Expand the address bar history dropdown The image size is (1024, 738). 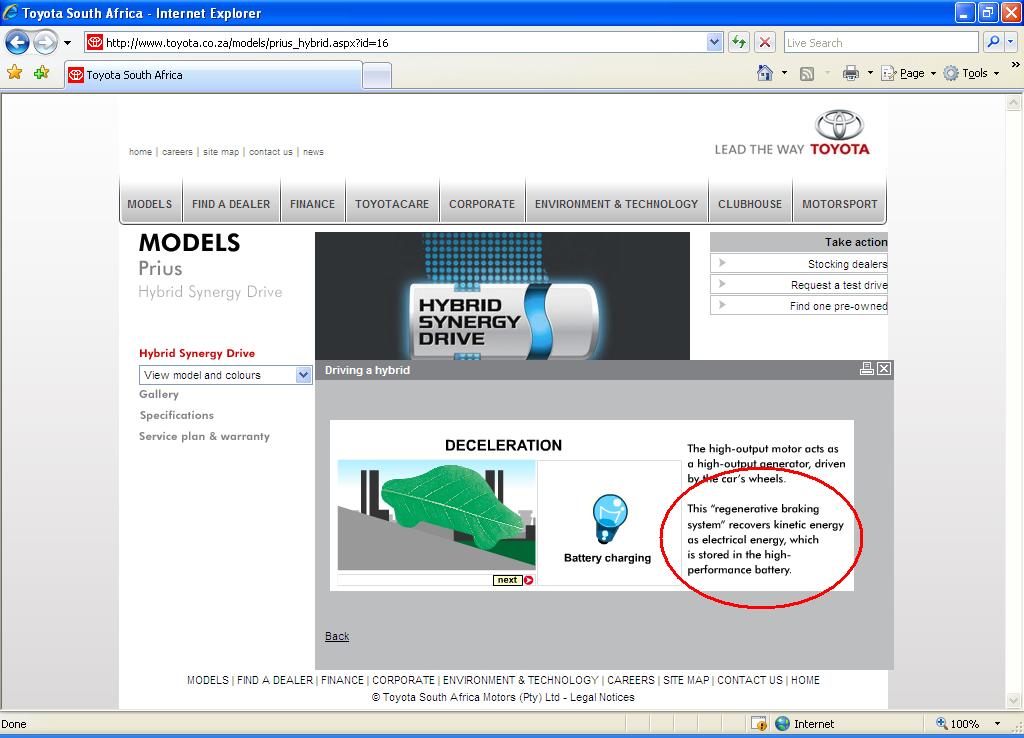(x=714, y=42)
